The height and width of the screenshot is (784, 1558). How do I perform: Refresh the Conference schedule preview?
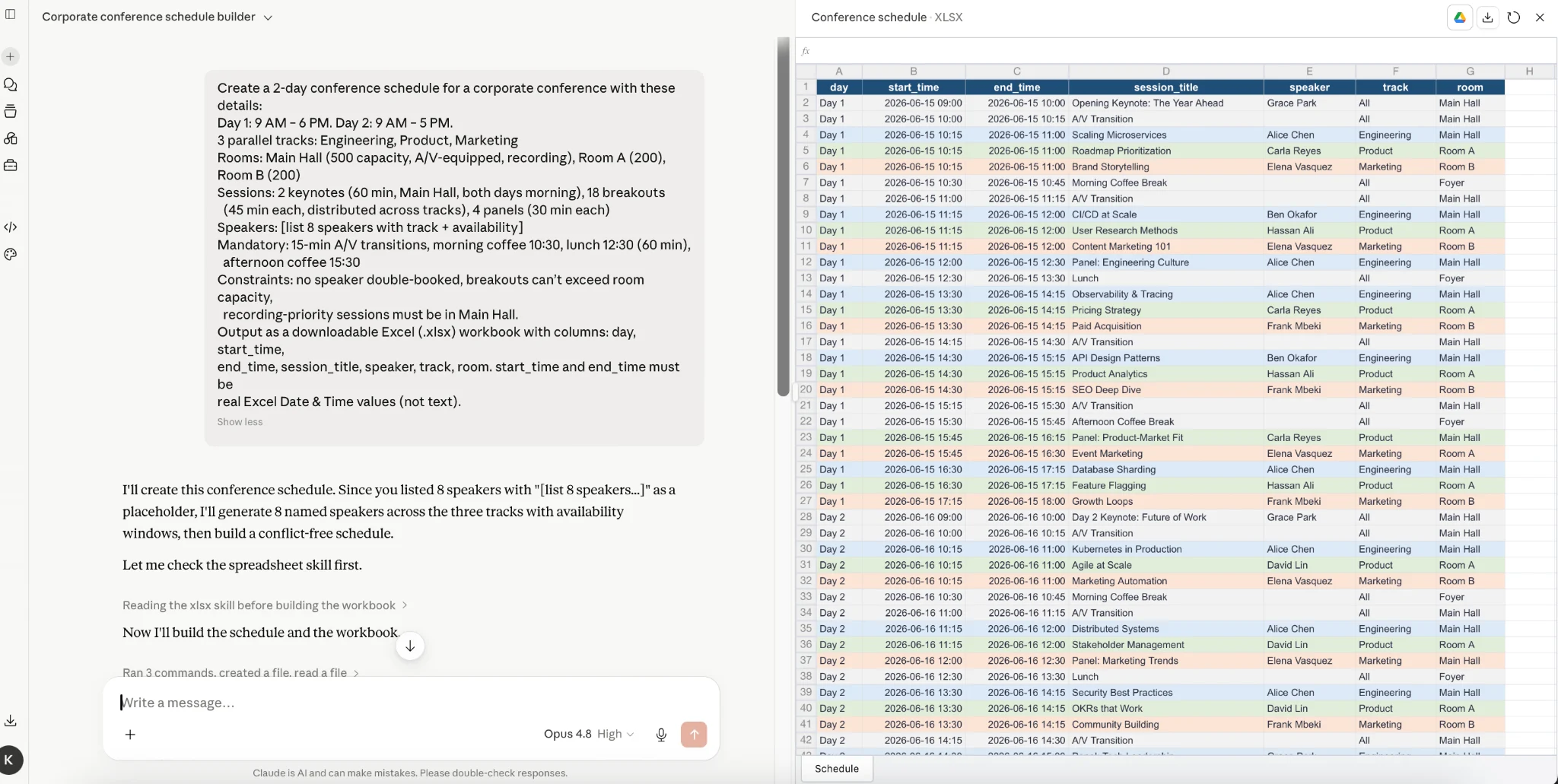(1514, 17)
